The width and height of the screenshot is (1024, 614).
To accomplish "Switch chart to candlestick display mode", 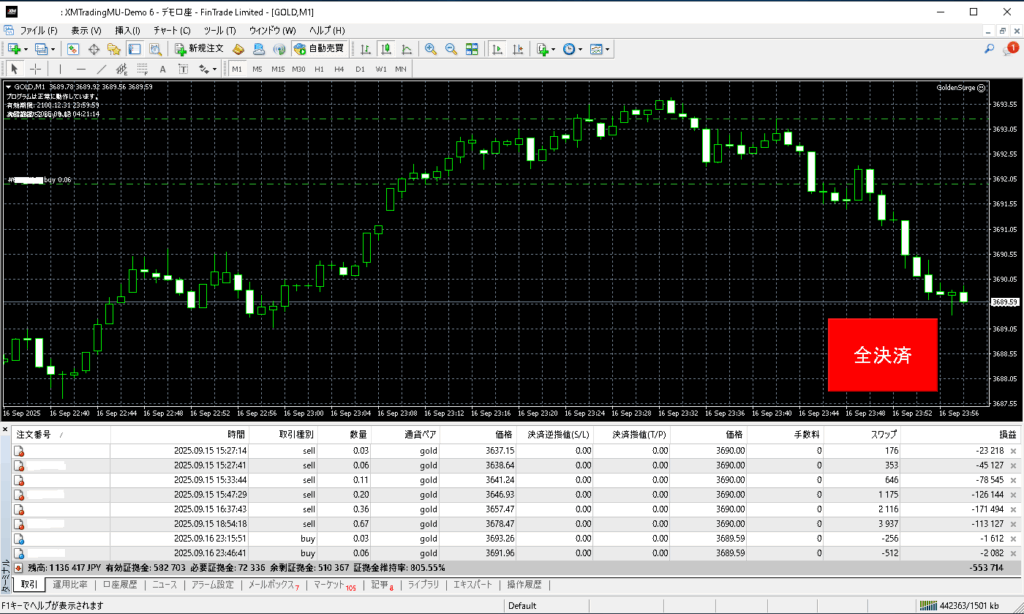I will [x=386, y=48].
